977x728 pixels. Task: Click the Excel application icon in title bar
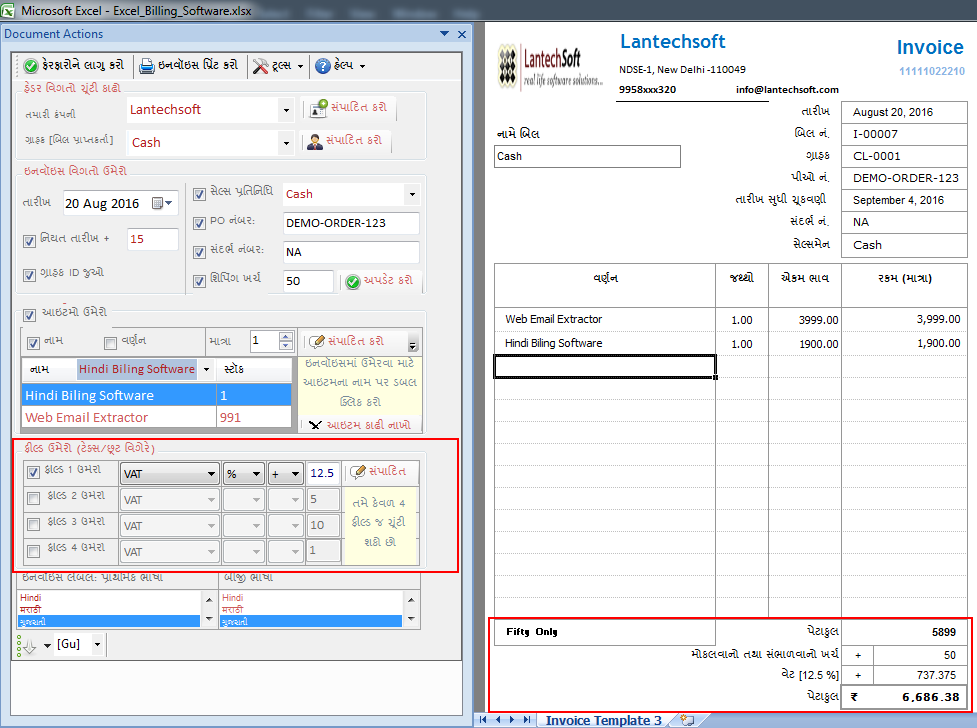[x=7, y=11]
